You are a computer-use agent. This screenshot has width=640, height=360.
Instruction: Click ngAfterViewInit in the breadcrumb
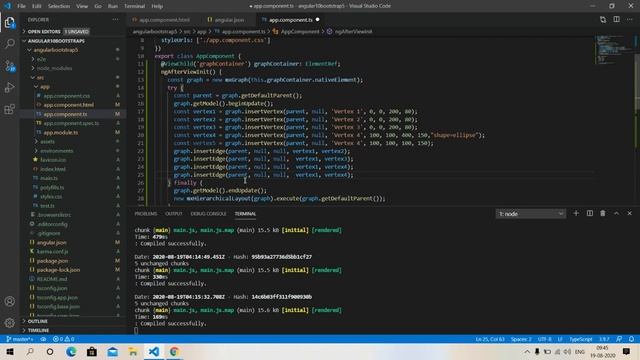[x=353, y=31]
